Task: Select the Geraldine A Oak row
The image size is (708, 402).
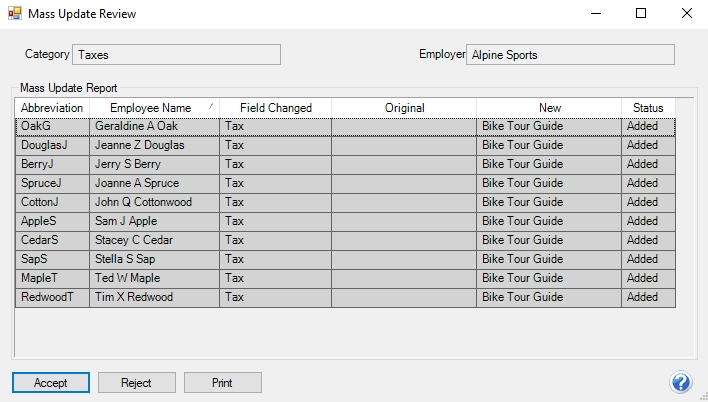Action: (345, 126)
